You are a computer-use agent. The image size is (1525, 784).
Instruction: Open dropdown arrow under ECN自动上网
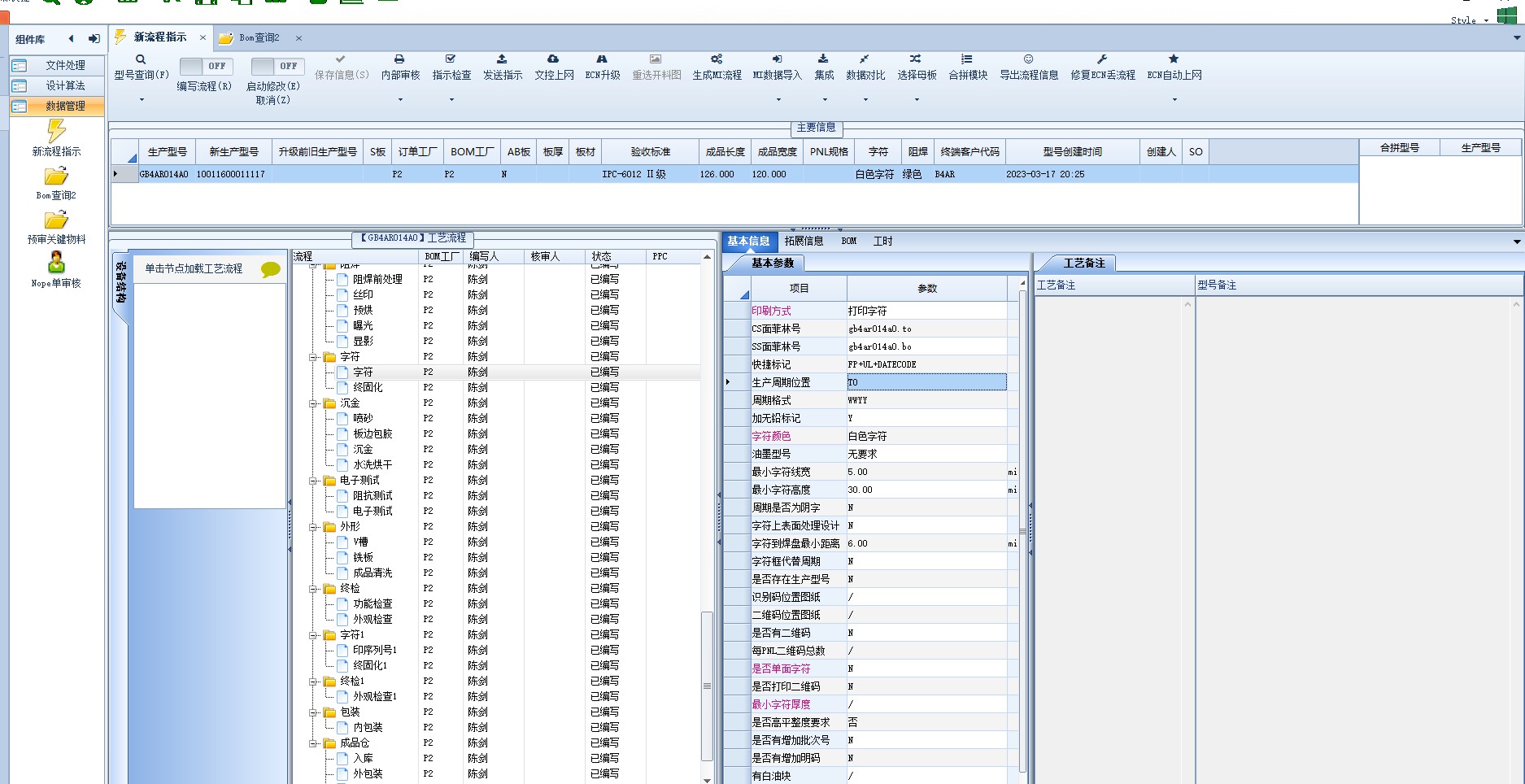pyautogui.click(x=1174, y=100)
